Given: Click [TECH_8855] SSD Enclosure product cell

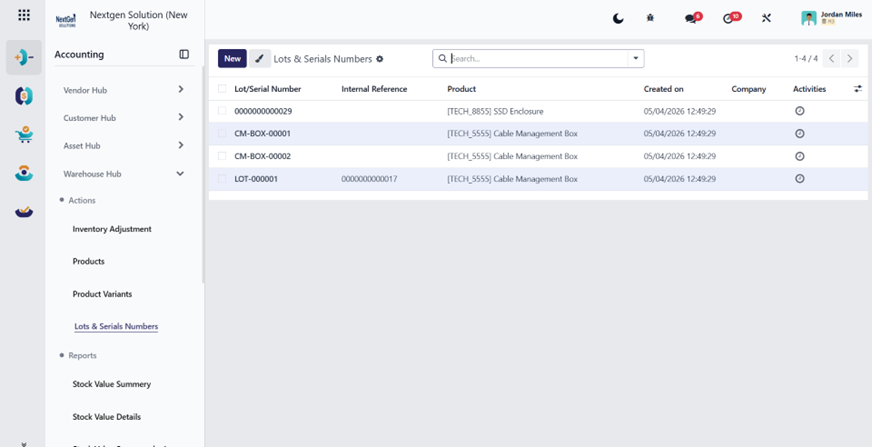Looking at the screenshot, I should click(496, 111).
